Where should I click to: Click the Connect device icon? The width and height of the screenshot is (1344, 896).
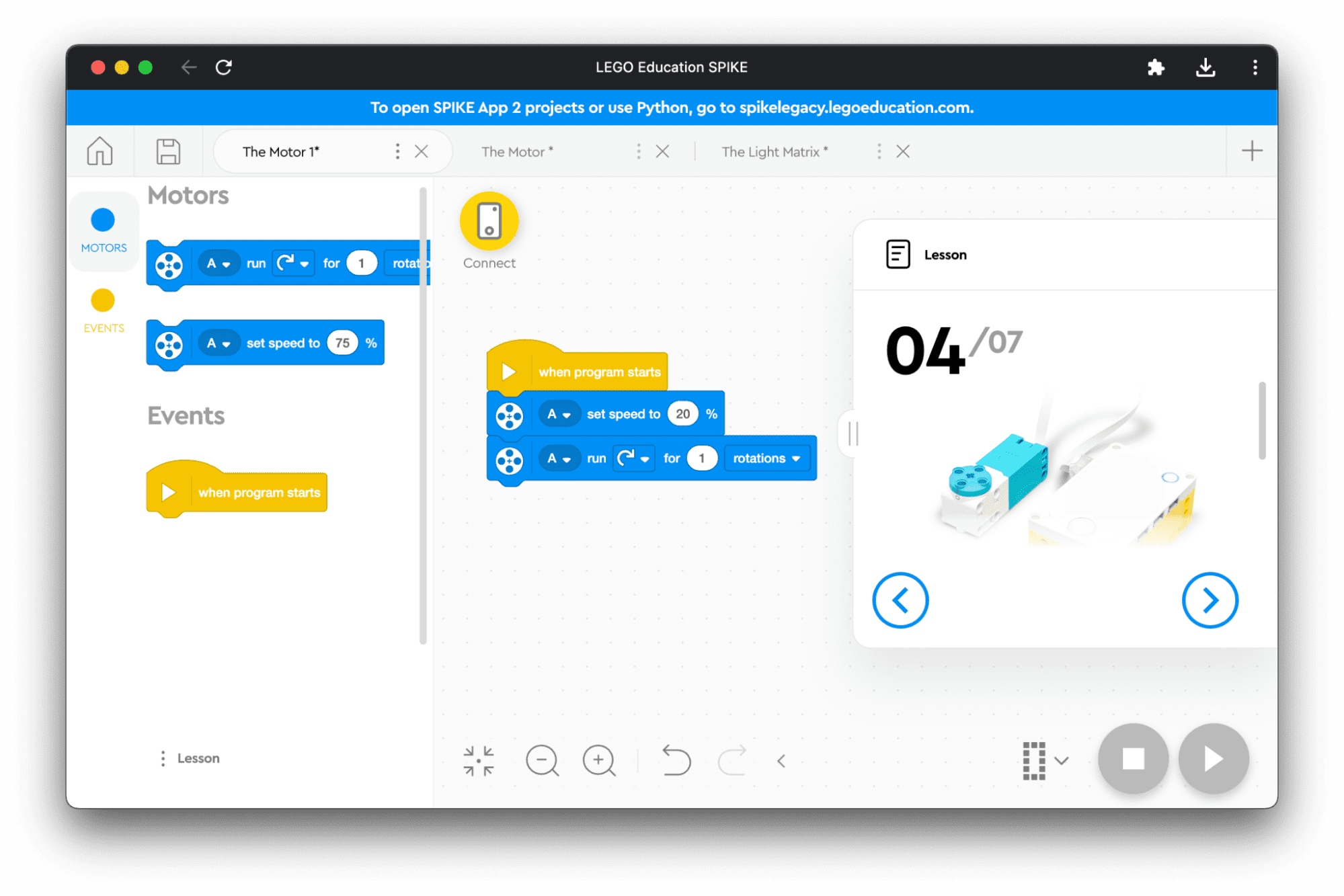point(489,221)
